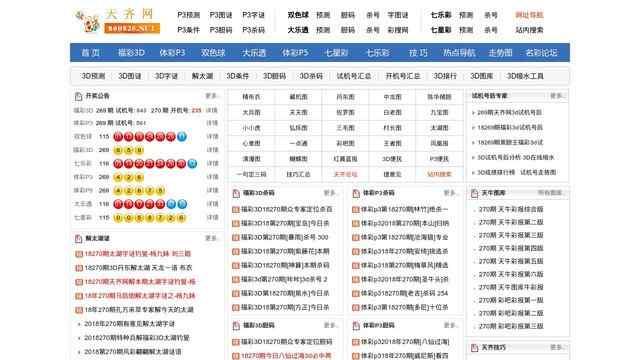Go to the 双色球 tab in blue navbar
The width and height of the screenshot is (640, 360).
(x=213, y=53)
